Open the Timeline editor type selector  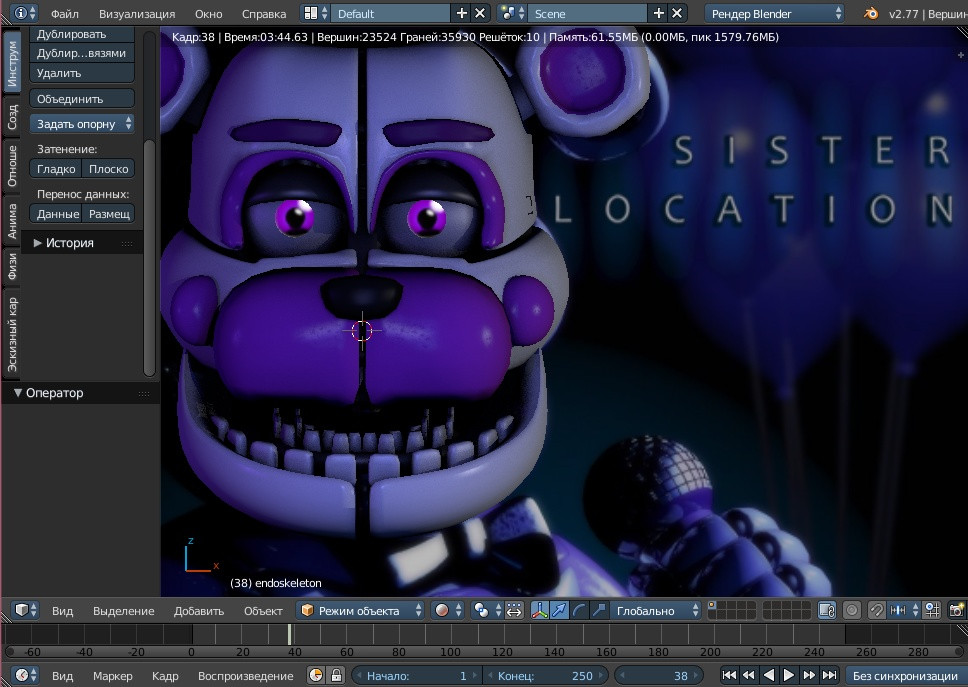(x=25, y=675)
